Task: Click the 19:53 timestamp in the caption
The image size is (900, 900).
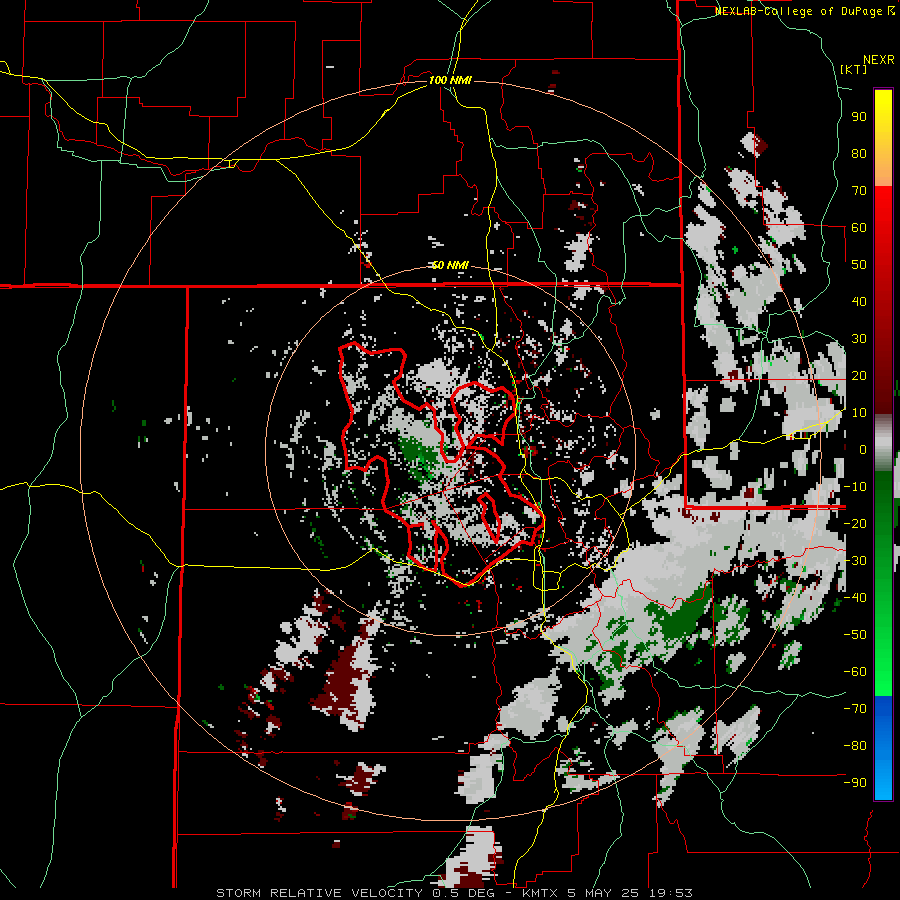Action: (x=670, y=893)
